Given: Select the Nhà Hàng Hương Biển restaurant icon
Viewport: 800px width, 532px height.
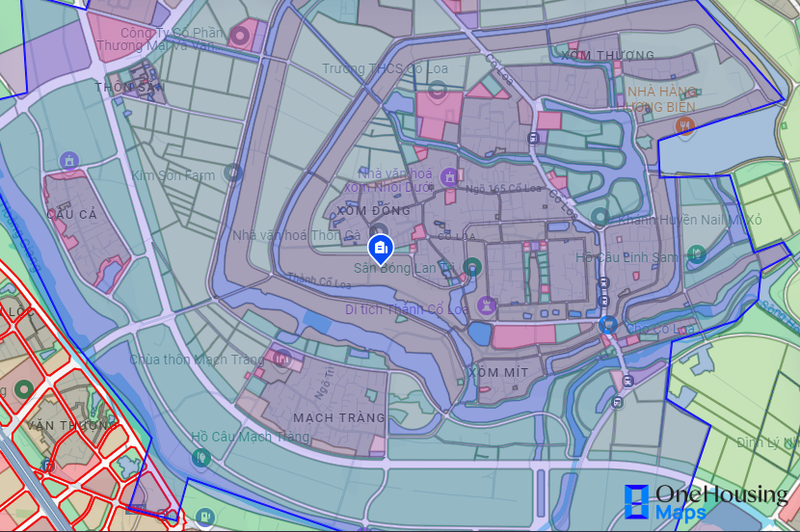Looking at the screenshot, I should [685, 125].
